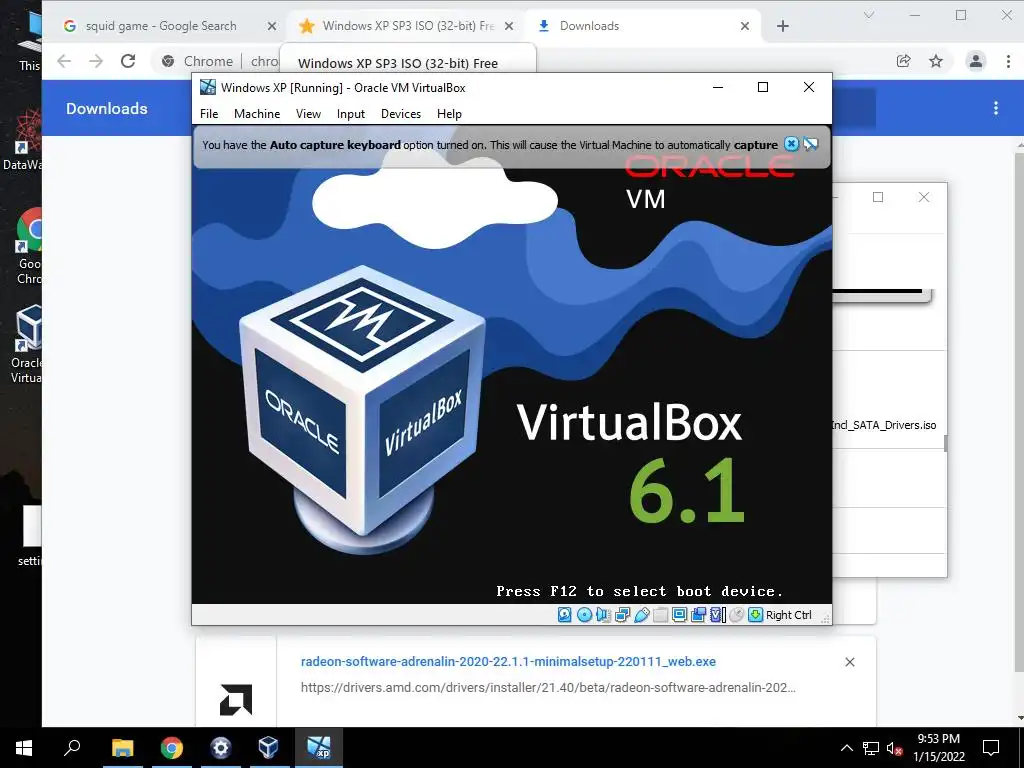
Task: Maximize the background dialog window
Action: coord(878,197)
